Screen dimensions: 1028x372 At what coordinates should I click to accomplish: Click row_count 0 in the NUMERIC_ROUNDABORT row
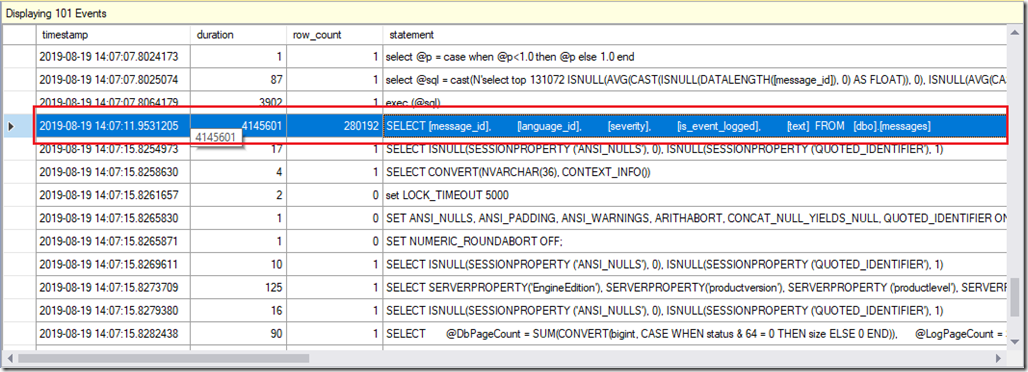point(334,241)
